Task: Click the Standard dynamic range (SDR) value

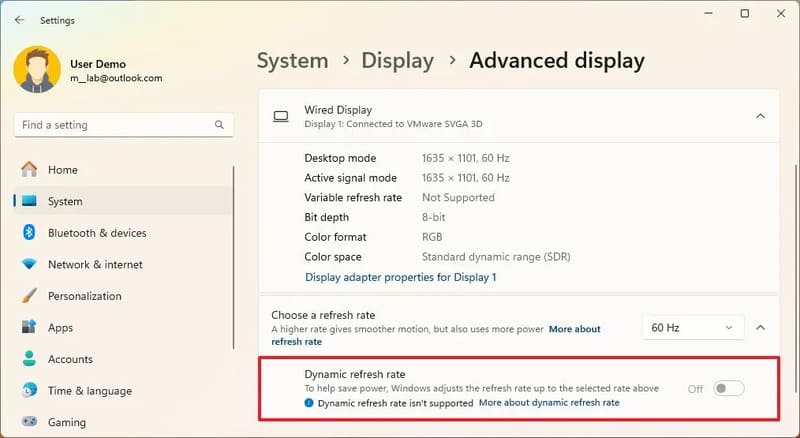Action: (x=496, y=257)
